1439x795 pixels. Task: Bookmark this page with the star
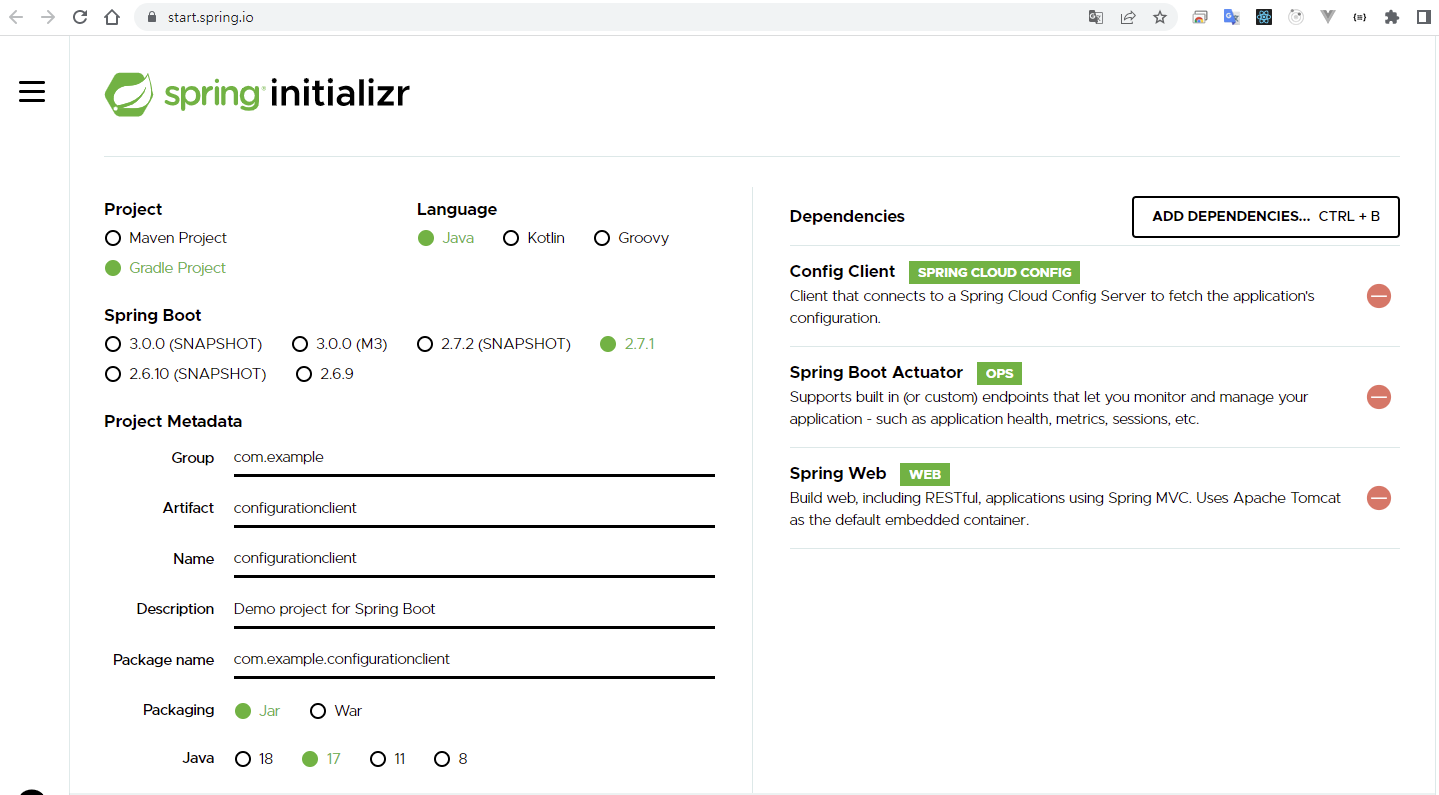click(x=1160, y=17)
